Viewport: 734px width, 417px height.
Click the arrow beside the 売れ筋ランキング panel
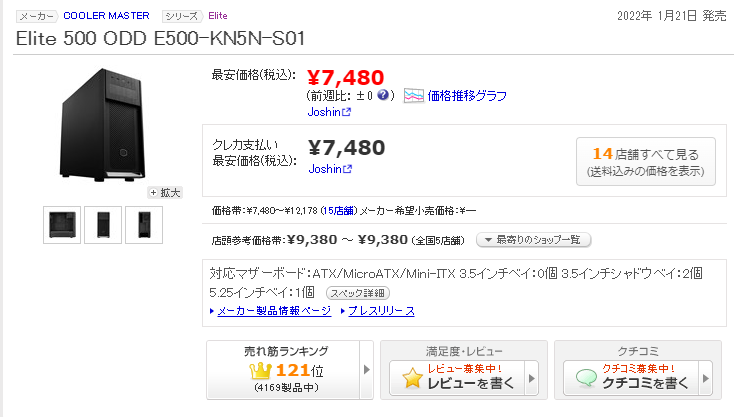pyautogui.click(x=366, y=370)
